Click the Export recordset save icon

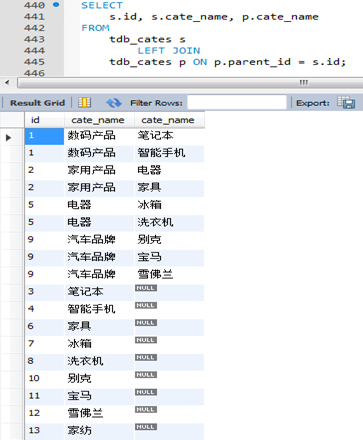(x=346, y=103)
